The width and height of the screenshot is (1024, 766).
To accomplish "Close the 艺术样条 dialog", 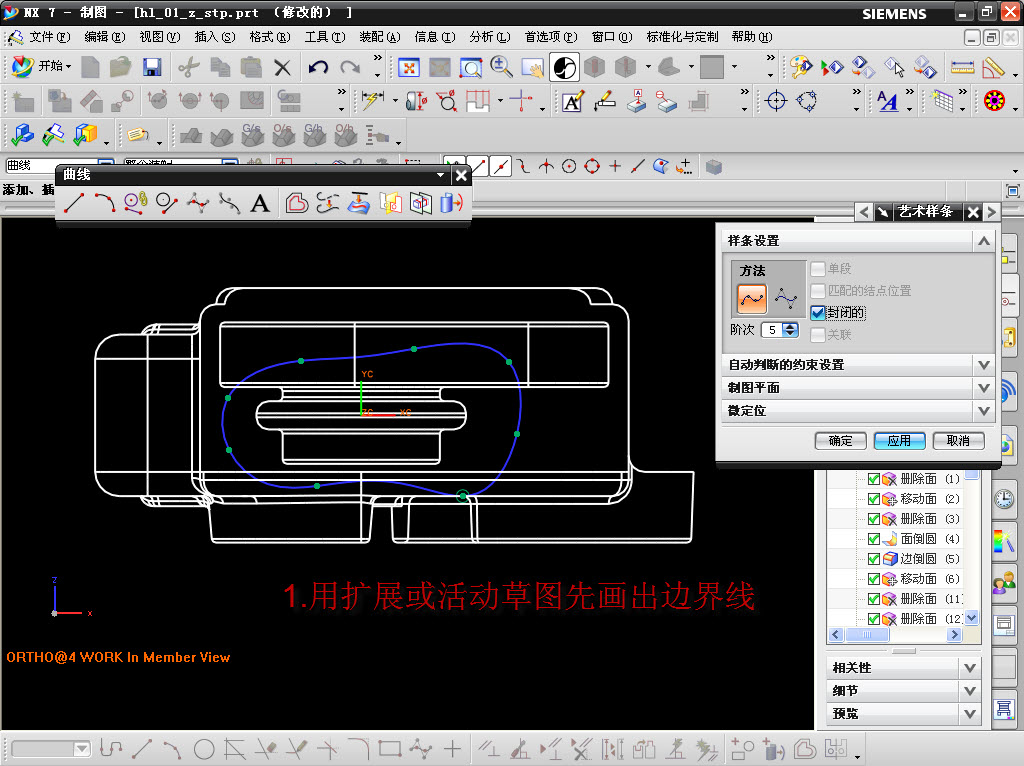I will 973,212.
